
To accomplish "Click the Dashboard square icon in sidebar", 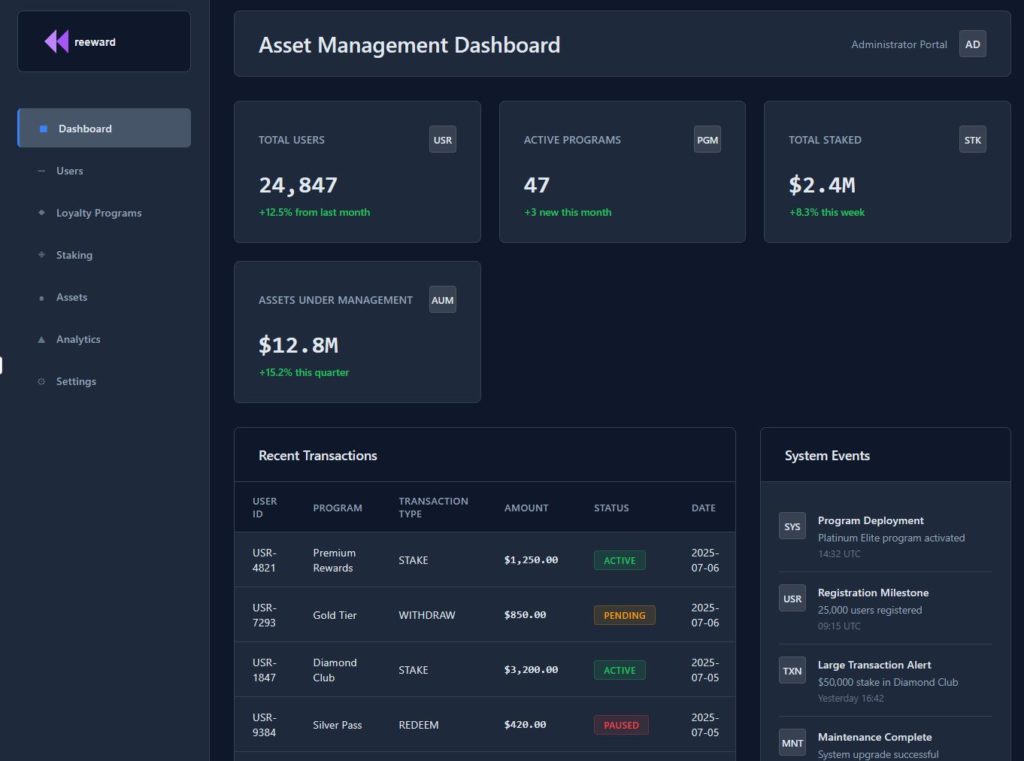I will tap(43, 129).
